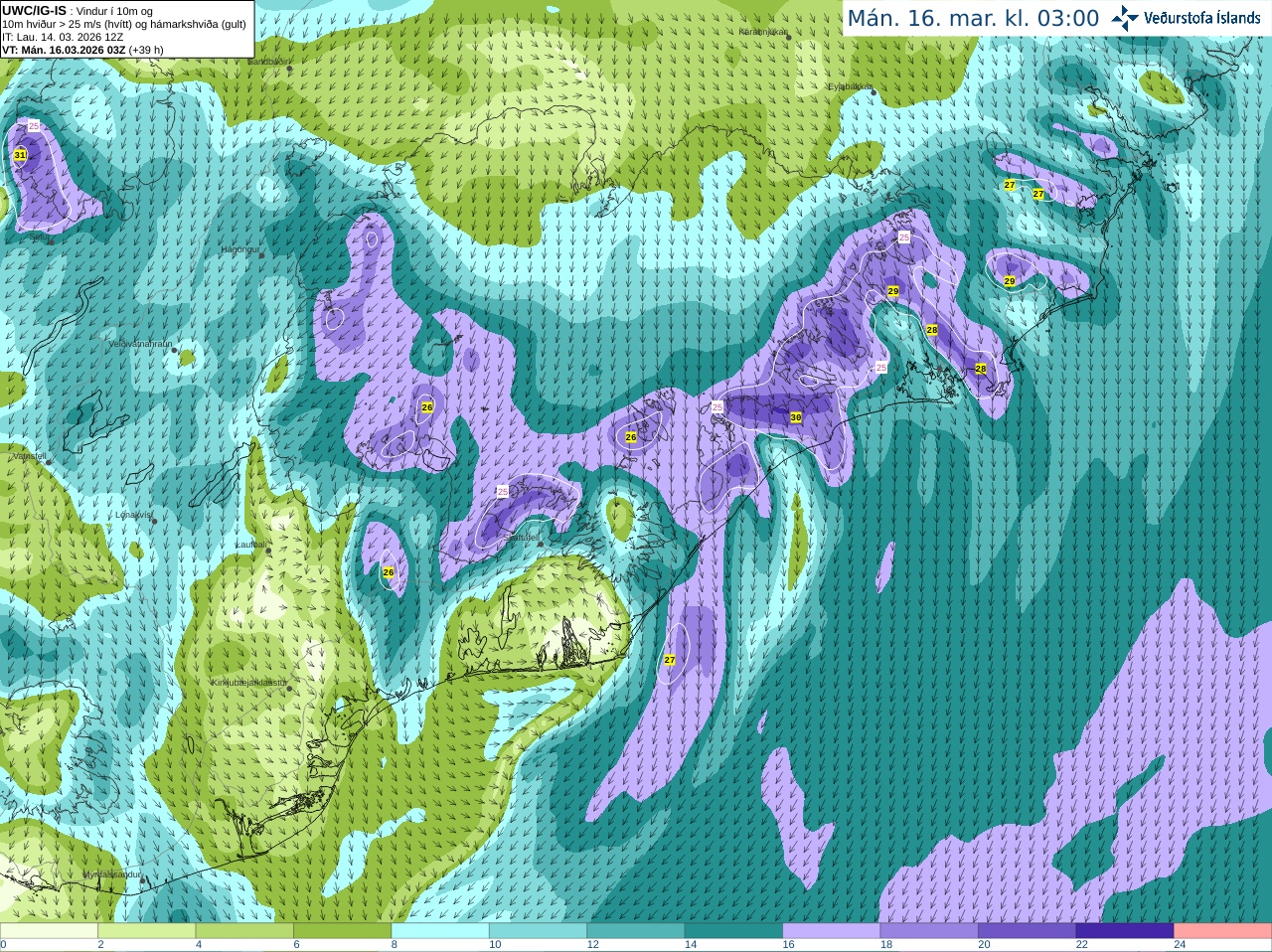The width and height of the screenshot is (1272, 952).
Task: Select the 18–20 m/s legend swatch
Action: pyautogui.click(x=929, y=931)
